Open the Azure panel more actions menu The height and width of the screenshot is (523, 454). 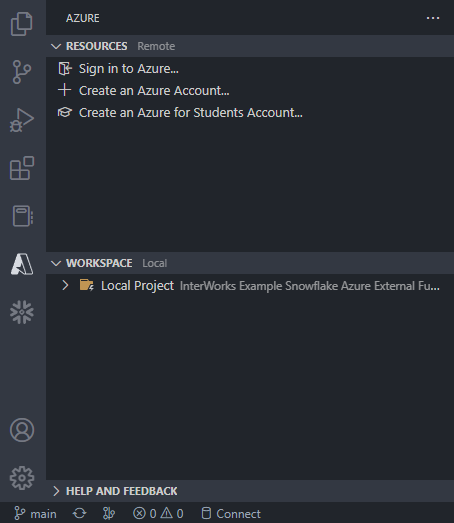tap(433, 18)
